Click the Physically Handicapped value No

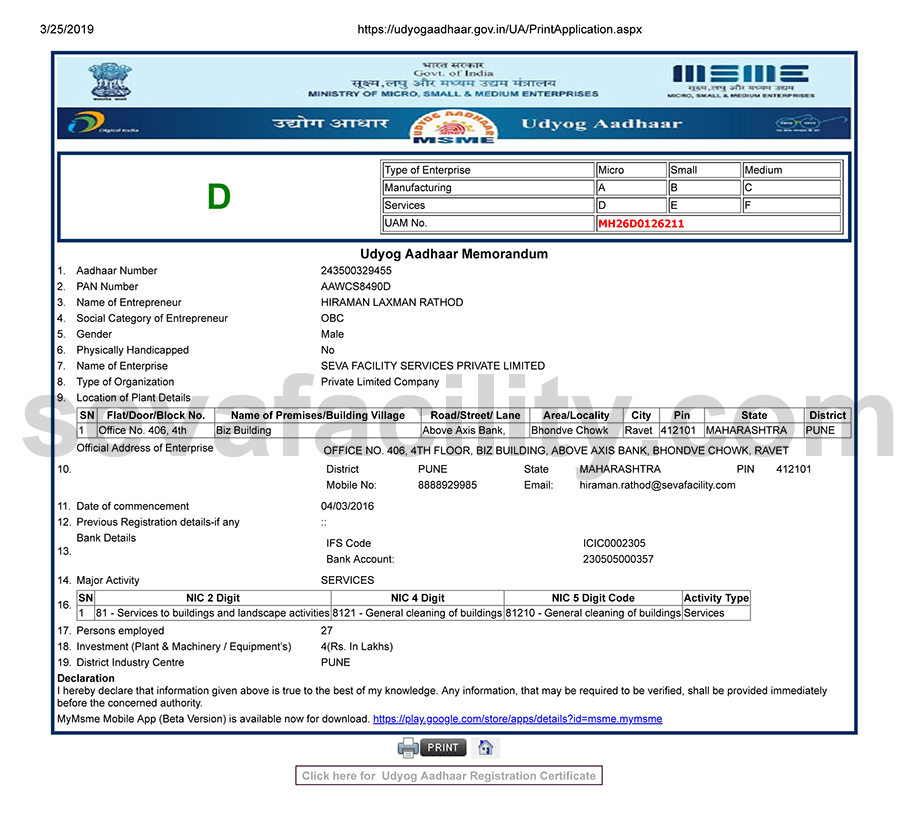tap(328, 350)
